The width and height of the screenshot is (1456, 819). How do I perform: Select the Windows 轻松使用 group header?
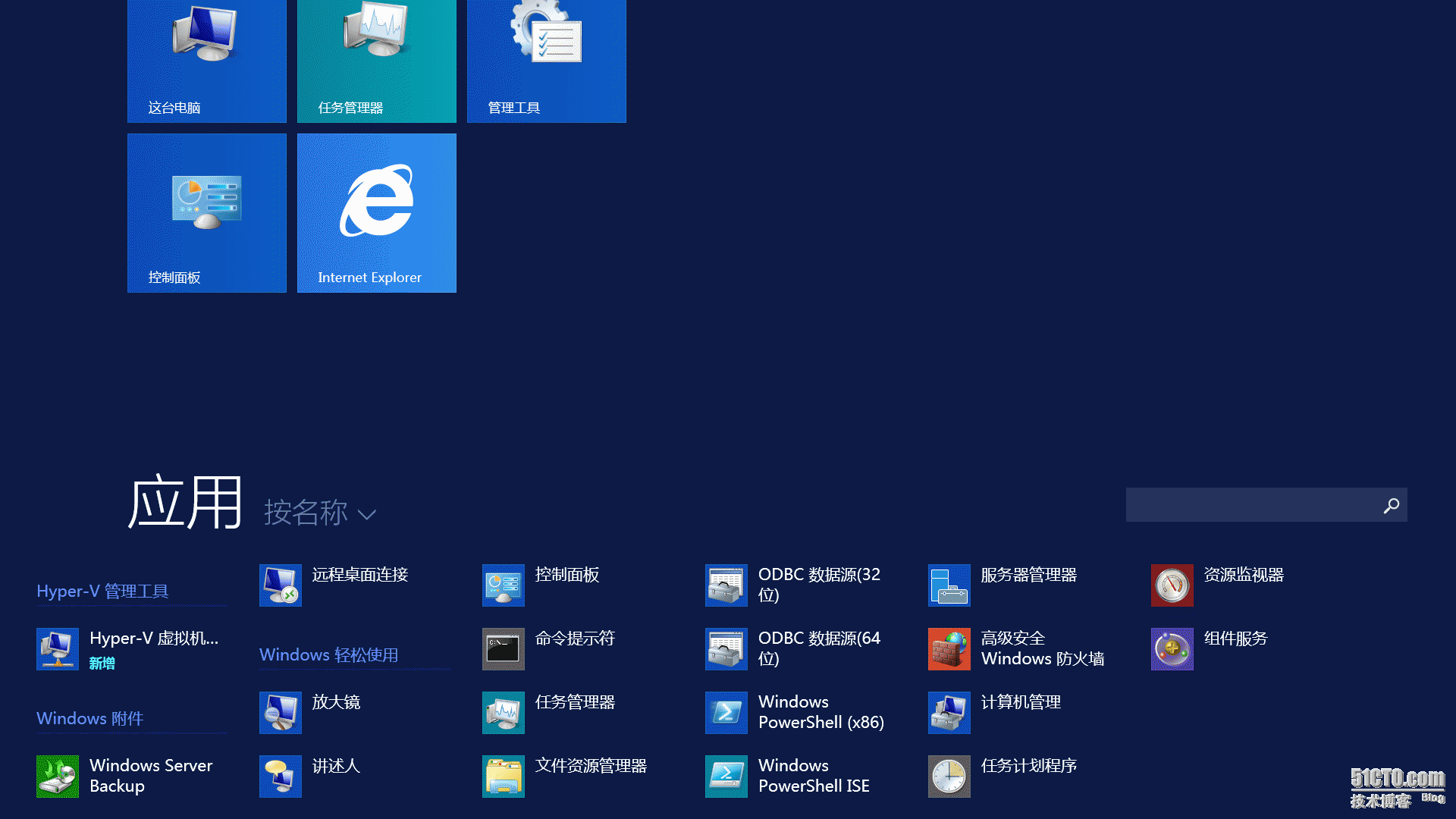[x=328, y=654]
